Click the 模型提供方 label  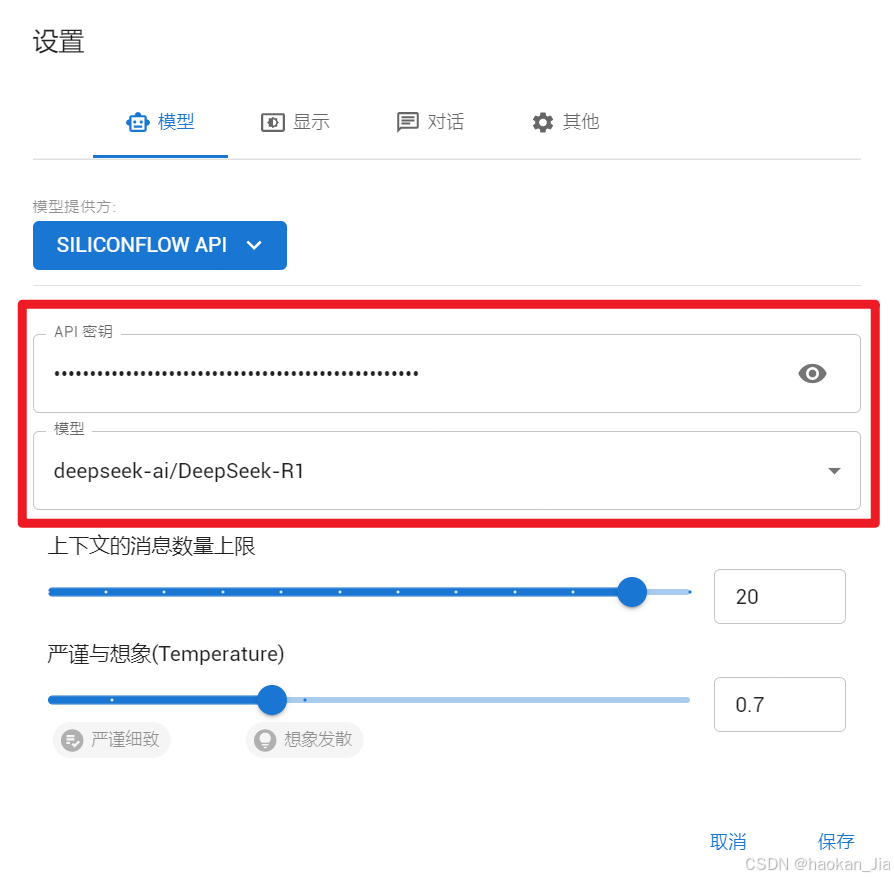tap(74, 206)
